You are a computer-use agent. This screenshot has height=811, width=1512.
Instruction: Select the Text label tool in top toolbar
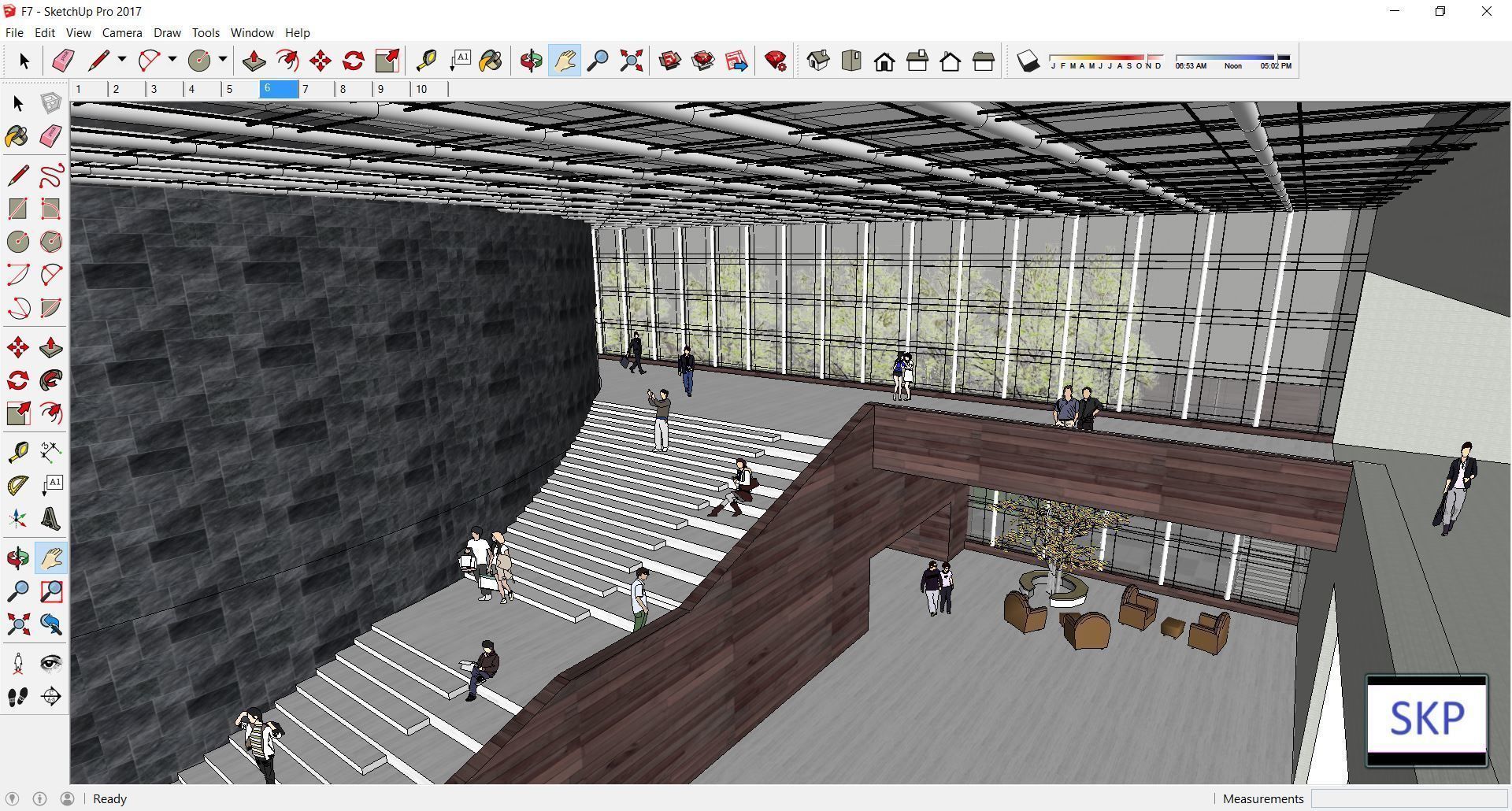tap(459, 61)
